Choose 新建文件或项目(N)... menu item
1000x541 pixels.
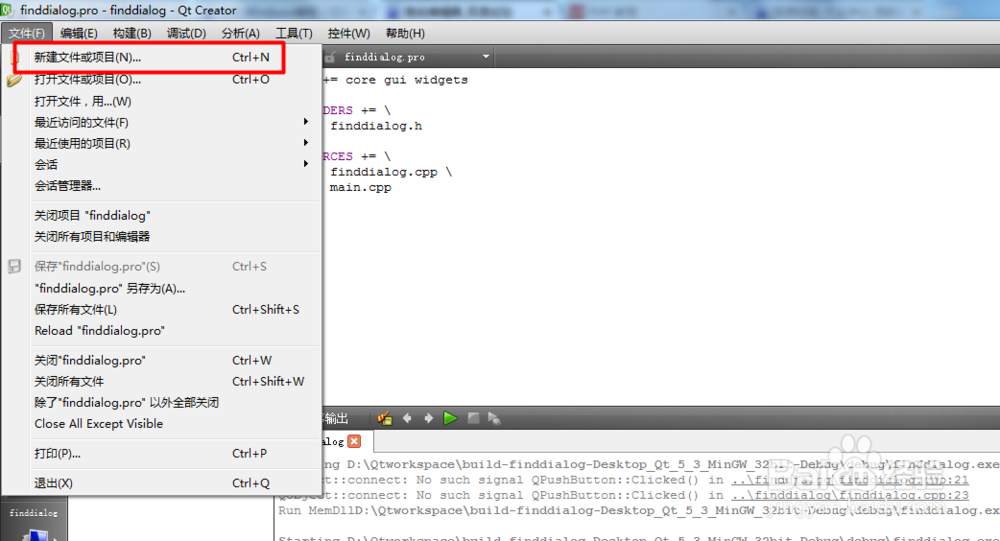[x=161, y=57]
